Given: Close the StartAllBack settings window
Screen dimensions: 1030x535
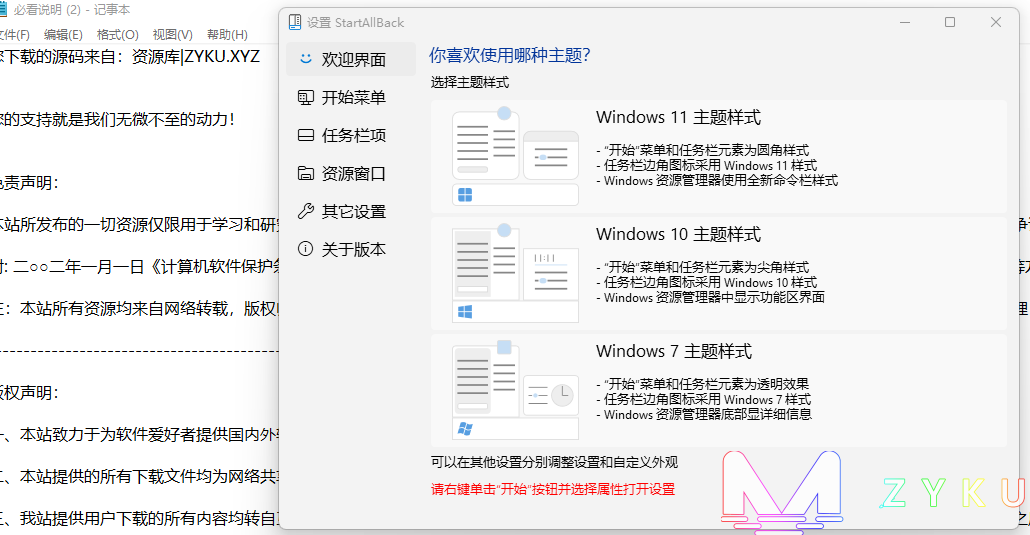Looking at the screenshot, I should pyautogui.click(x=996, y=22).
